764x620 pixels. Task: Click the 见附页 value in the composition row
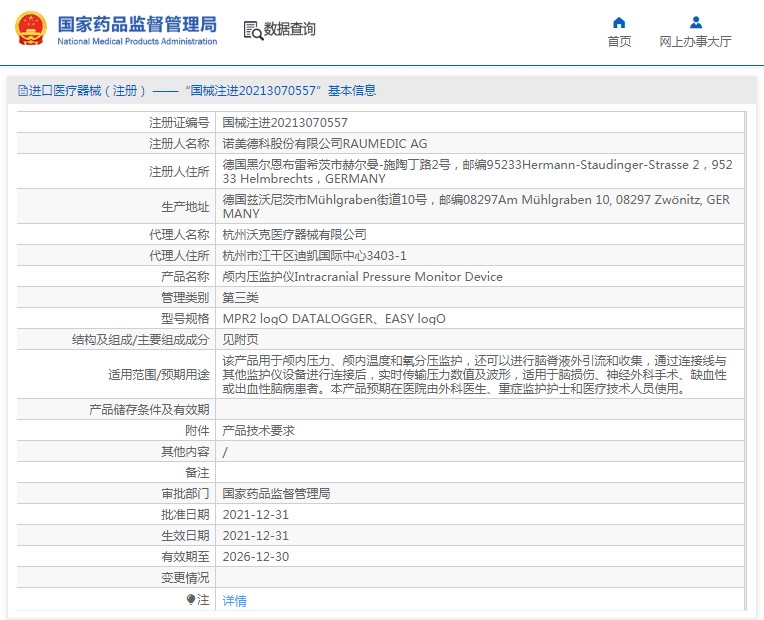(x=239, y=340)
